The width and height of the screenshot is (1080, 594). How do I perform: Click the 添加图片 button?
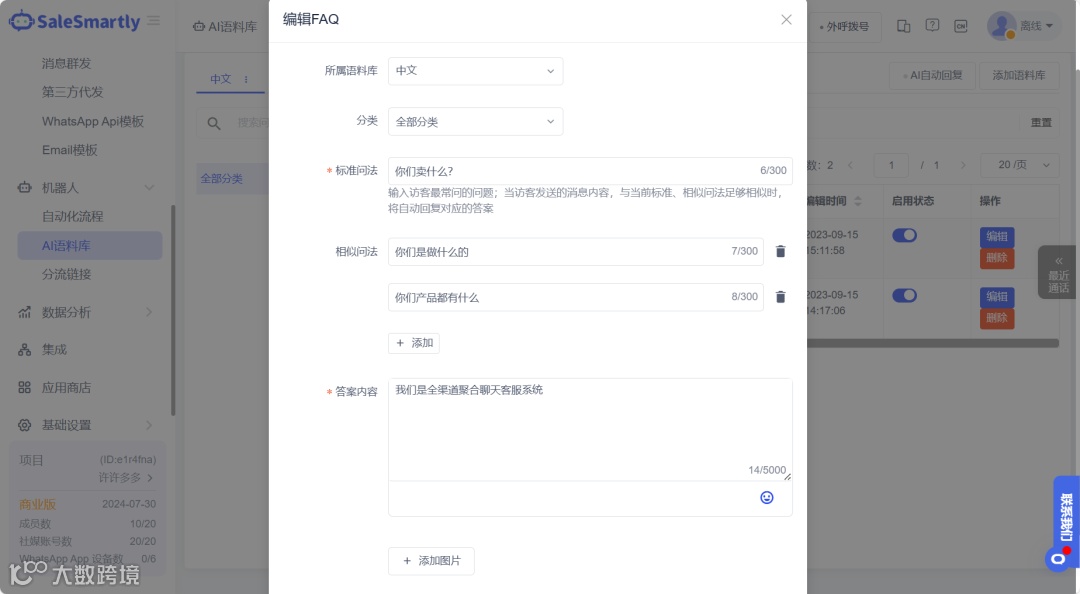(x=431, y=561)
